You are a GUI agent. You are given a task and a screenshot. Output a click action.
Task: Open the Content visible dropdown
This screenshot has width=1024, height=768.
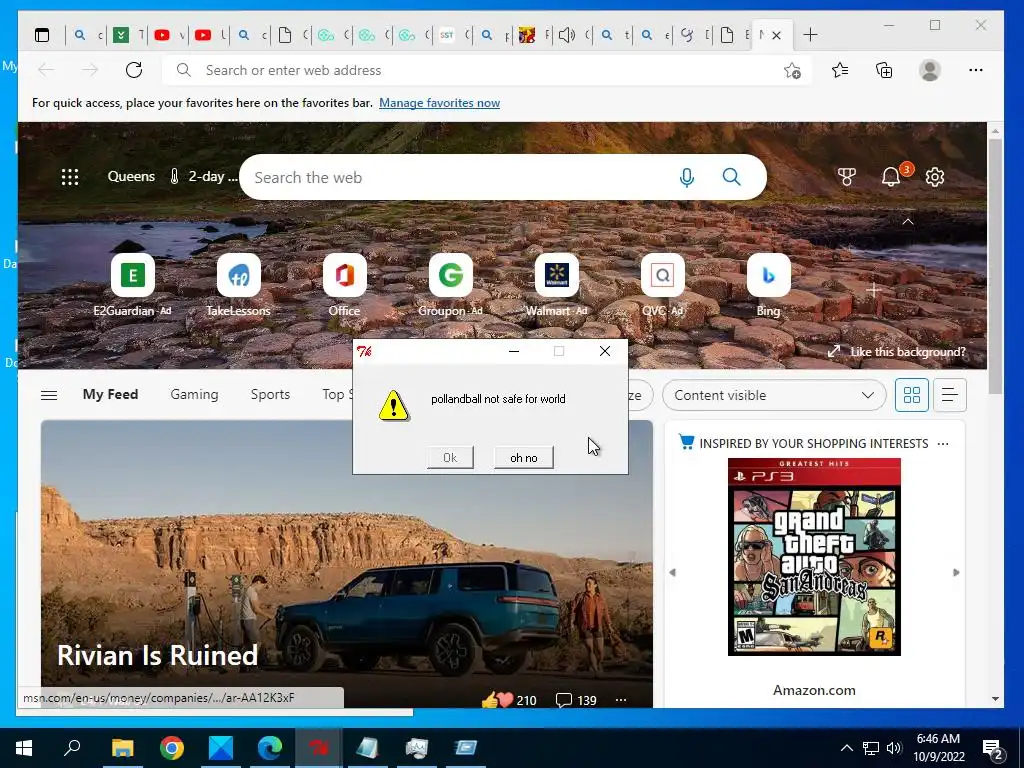pyautogui.click(x=774, y=395)
